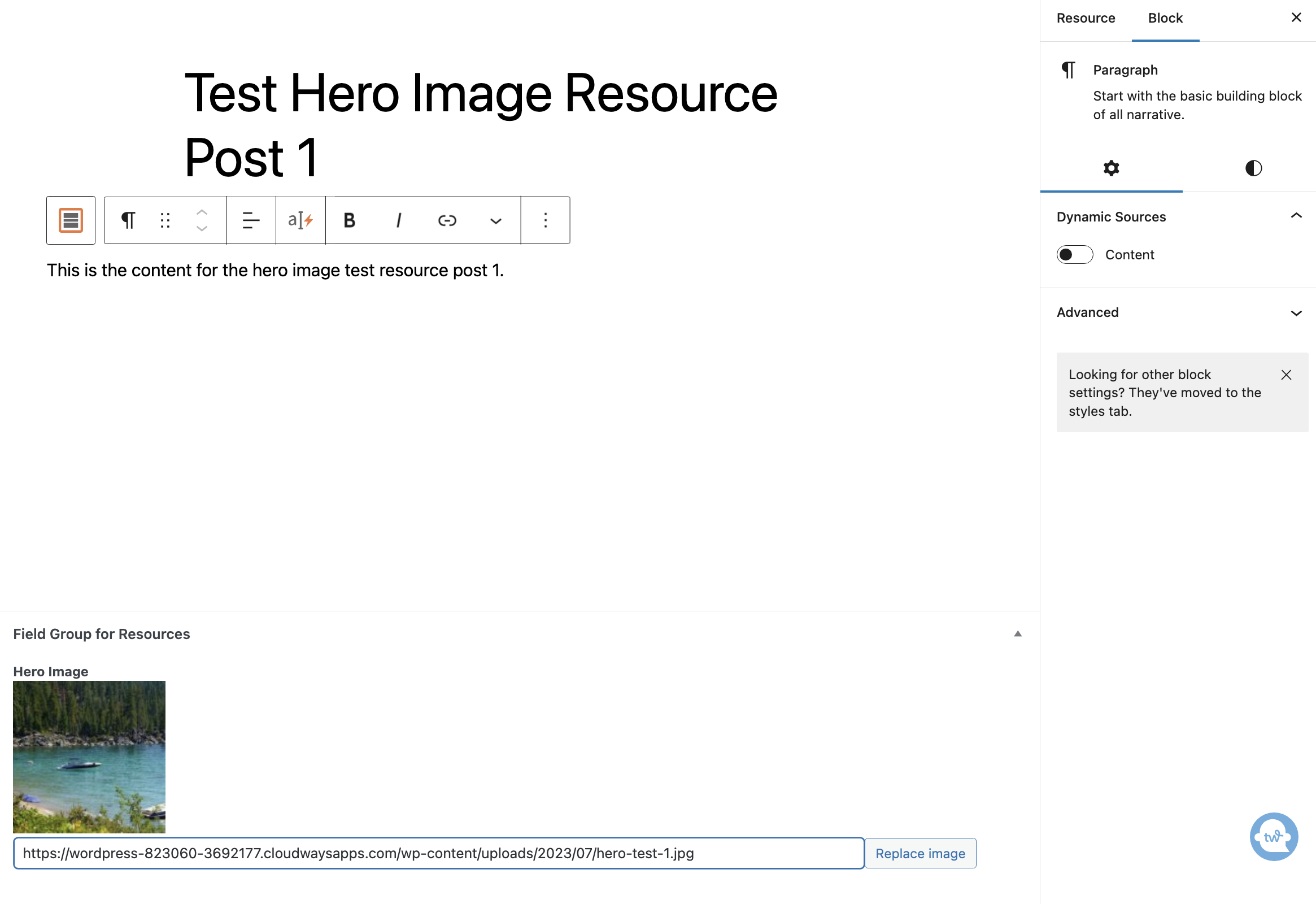1316x904 pixels.
Task: Click the drag handle dots icon
Action: [165, 220]
